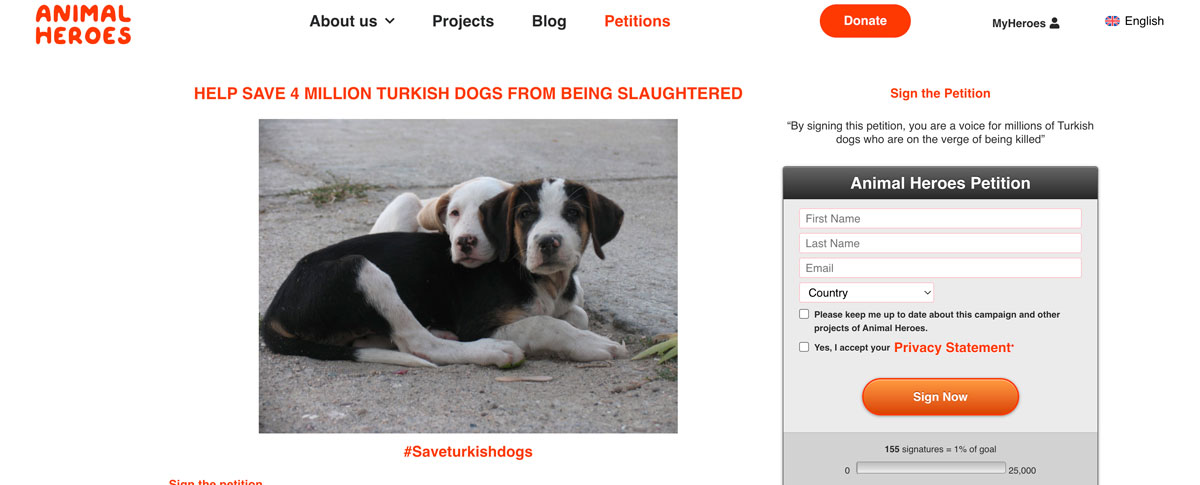Viewport: 1200px width, 485px height.
Task: Click the Email input field
Action: pos(940,268)
